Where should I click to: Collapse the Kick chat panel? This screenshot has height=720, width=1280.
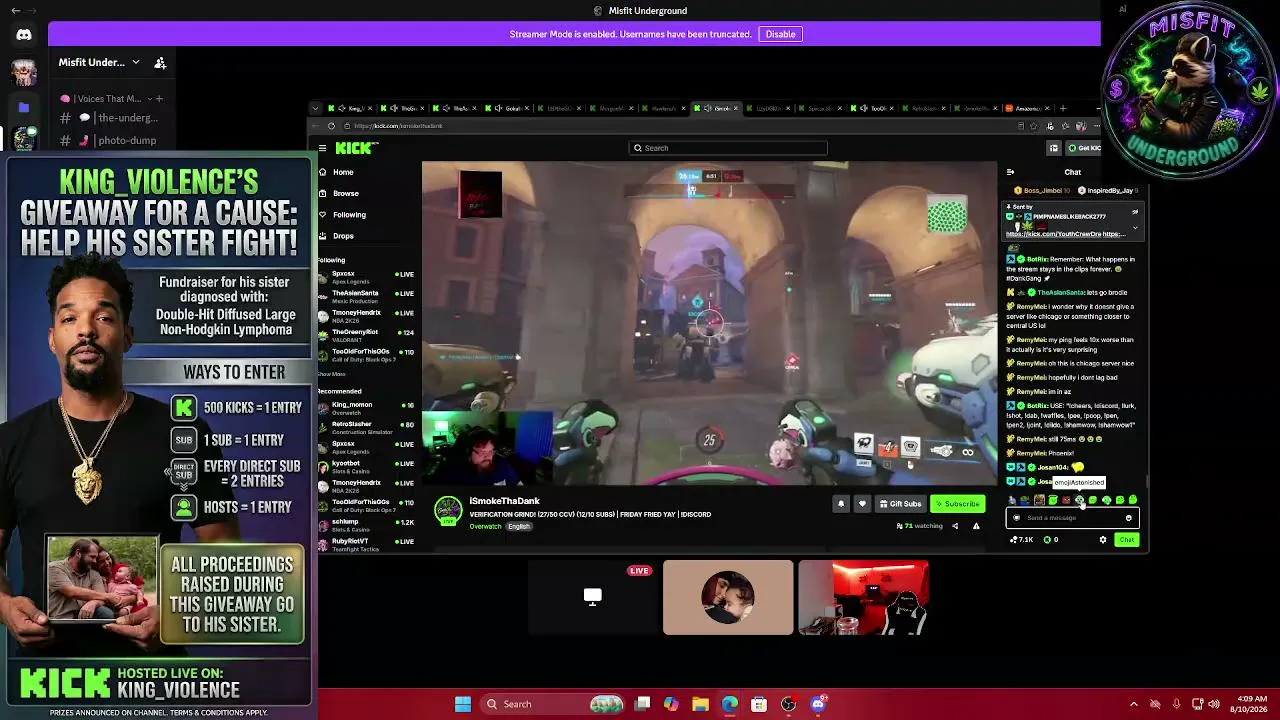click(1010, 172)
